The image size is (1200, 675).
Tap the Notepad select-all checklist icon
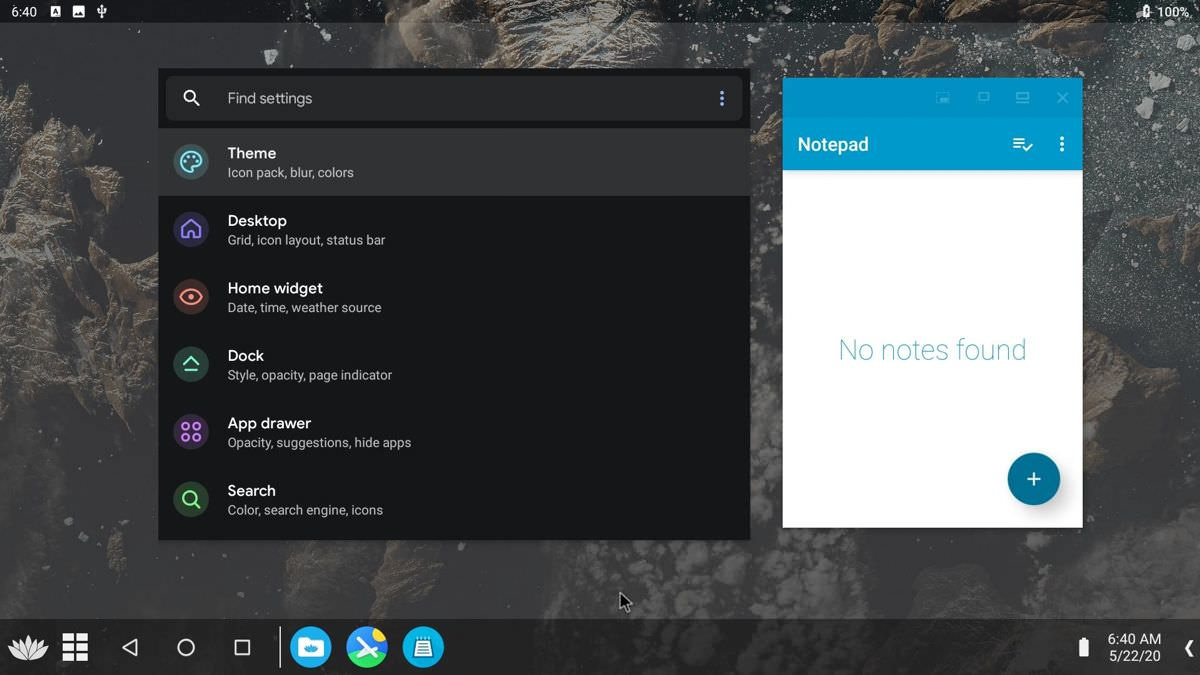pos(1022,144)
